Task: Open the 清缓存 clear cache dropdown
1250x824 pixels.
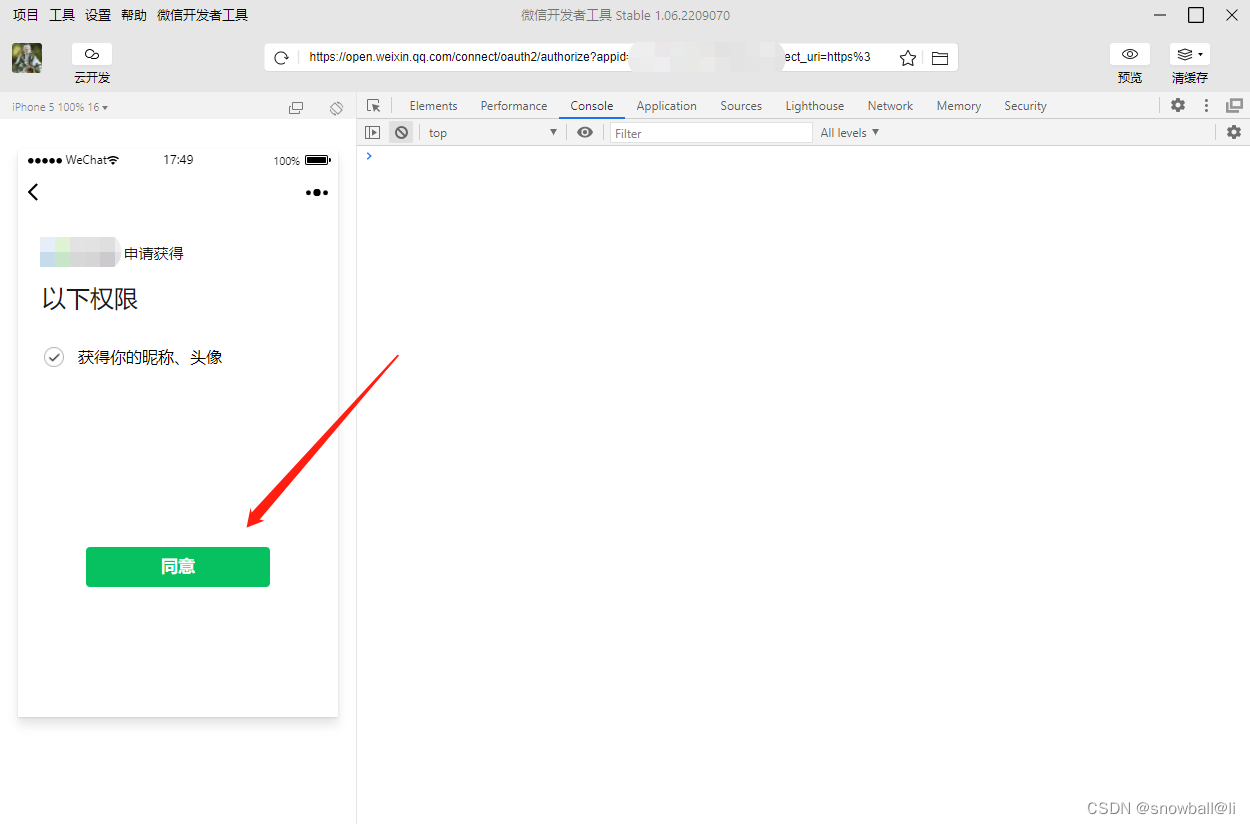Action: click(x=1190, y=54)
